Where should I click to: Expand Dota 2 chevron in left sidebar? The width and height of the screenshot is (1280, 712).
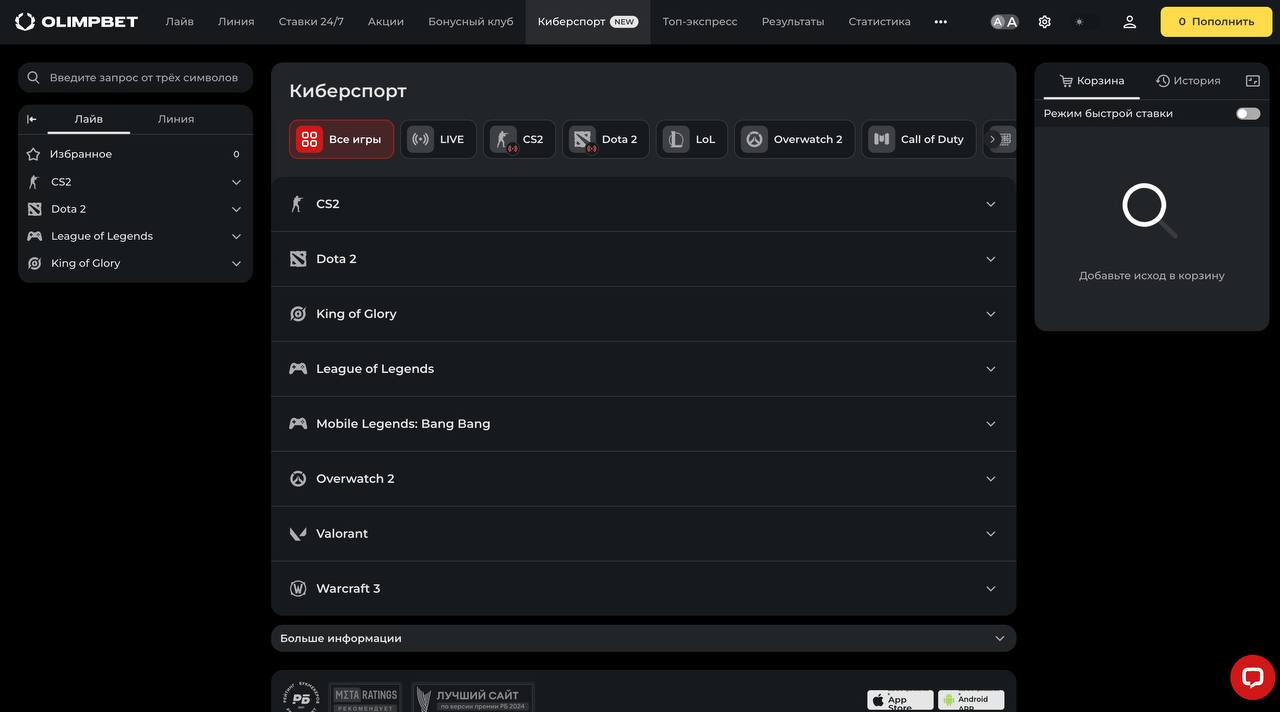click(237, 209)
